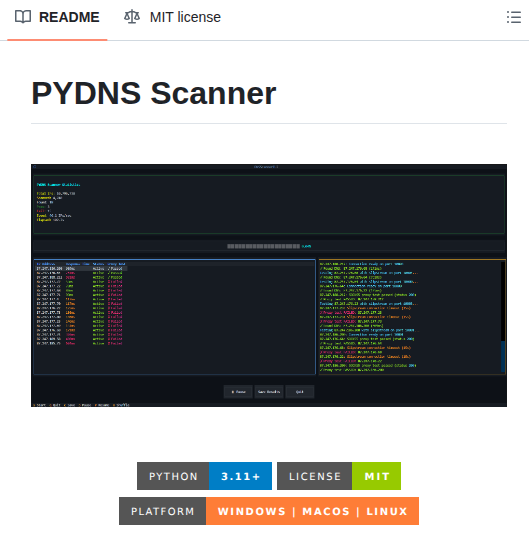
Task: Open the table of contents outline icon
Action: tap(514, 17)
